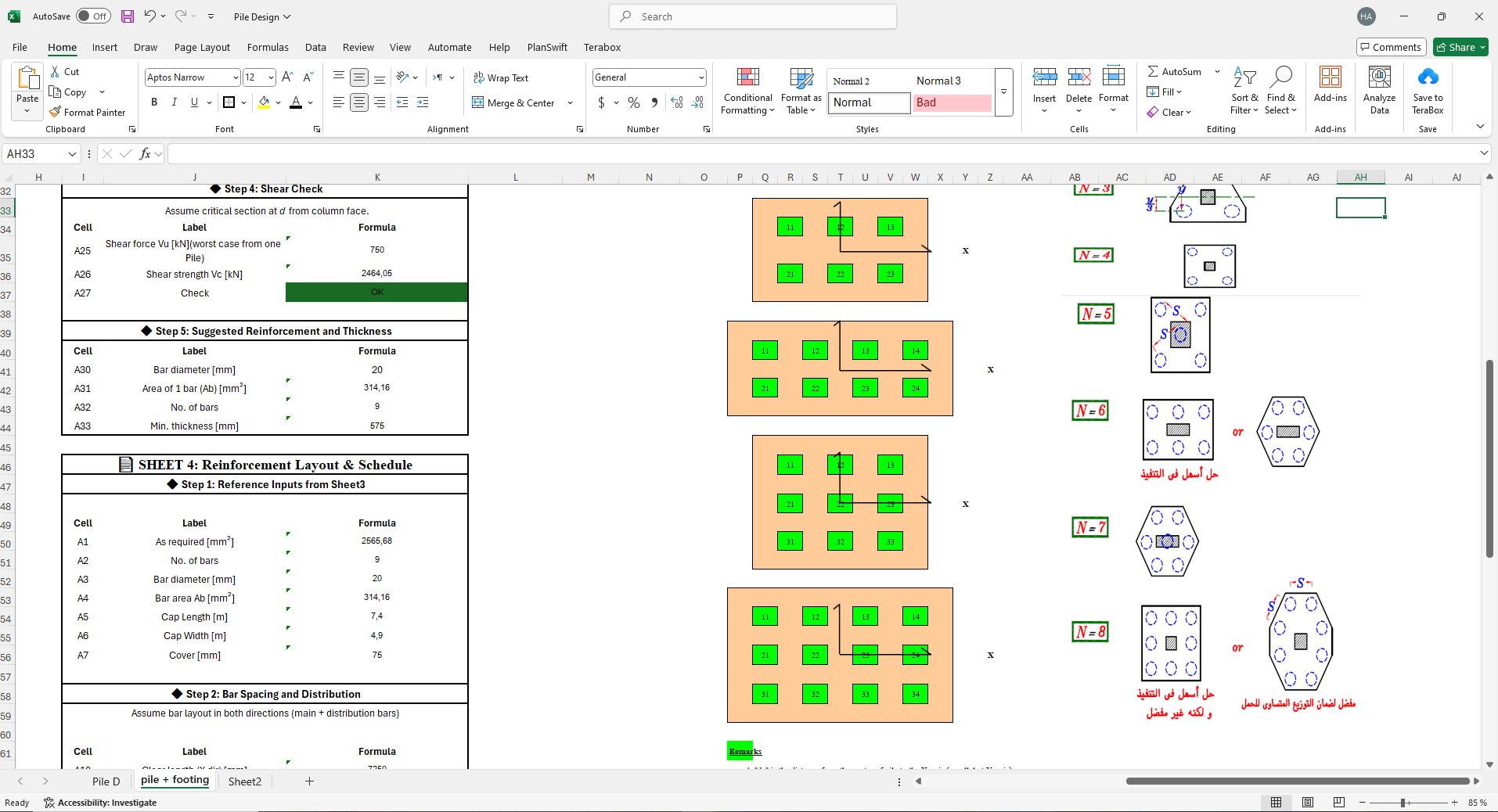Click the Merge & Center icon
Image resolution: width=1498 pixels, height=812 pixels.
pyautogui.click(x=477, y=102)
